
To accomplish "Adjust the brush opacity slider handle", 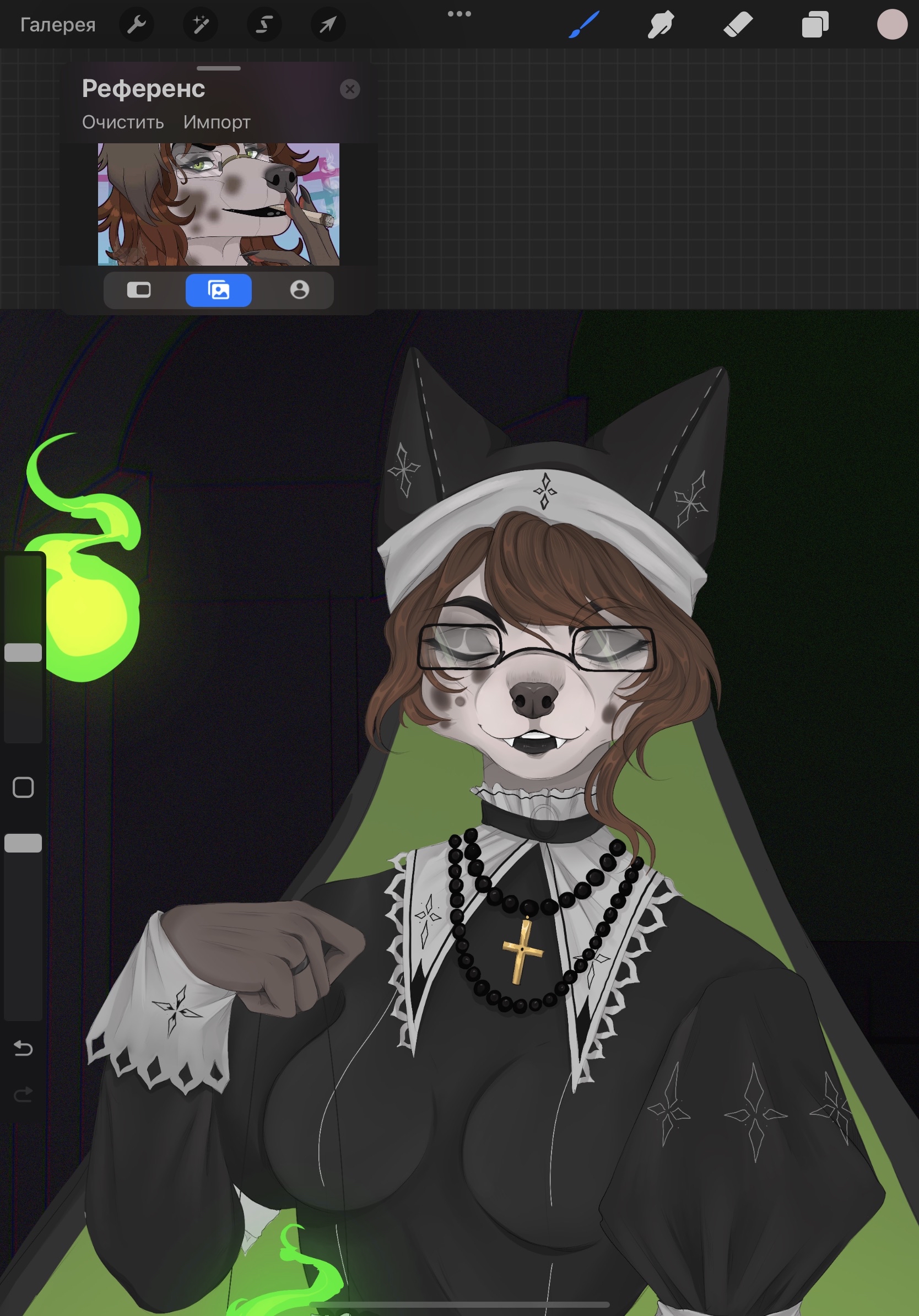I will click(23, 843).
